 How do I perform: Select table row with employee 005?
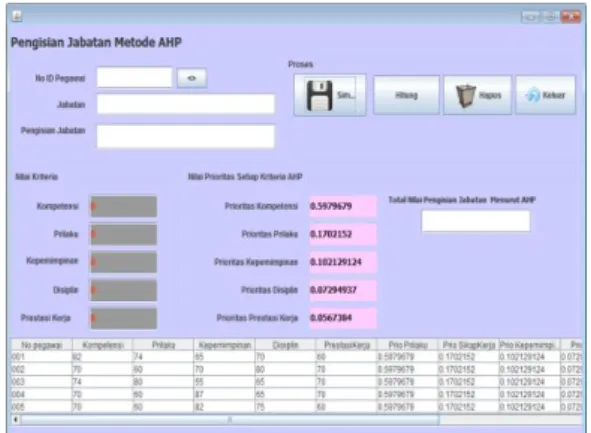pos(296,407)
